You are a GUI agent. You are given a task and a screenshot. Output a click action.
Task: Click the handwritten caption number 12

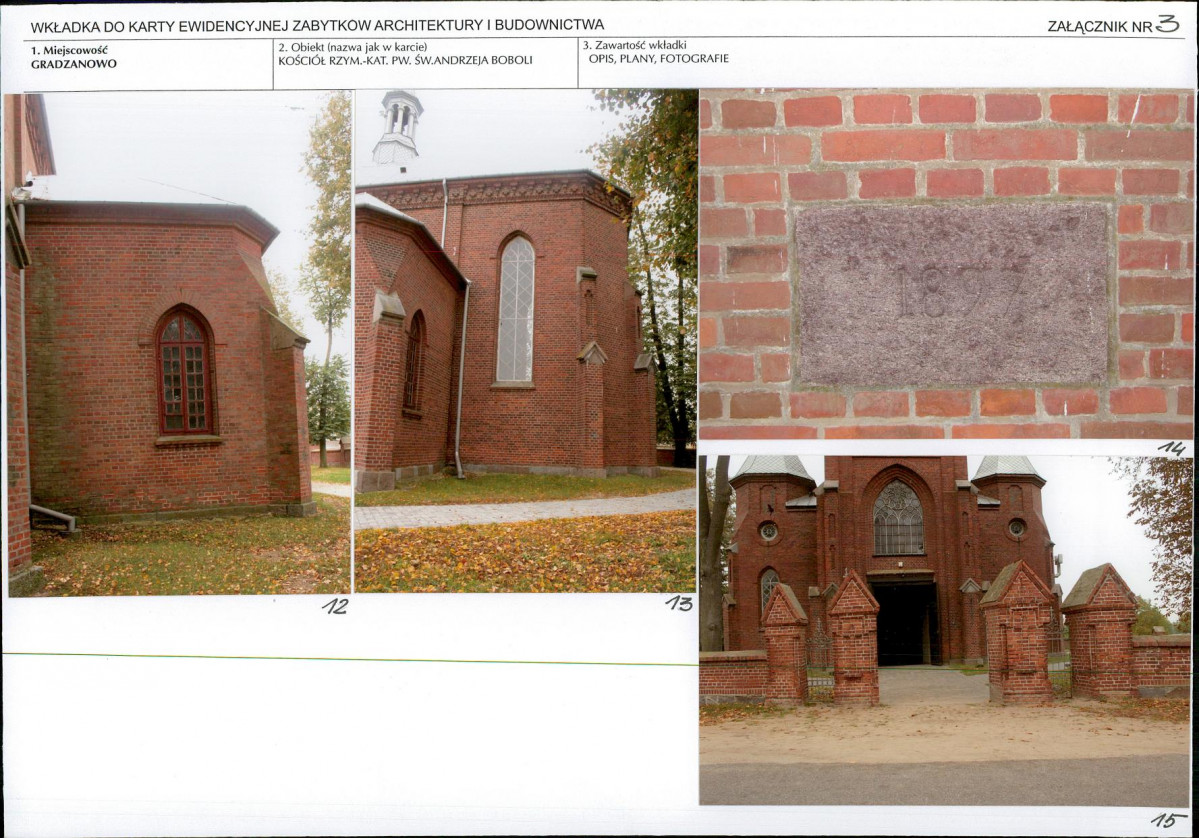click(x=335, y=606)
